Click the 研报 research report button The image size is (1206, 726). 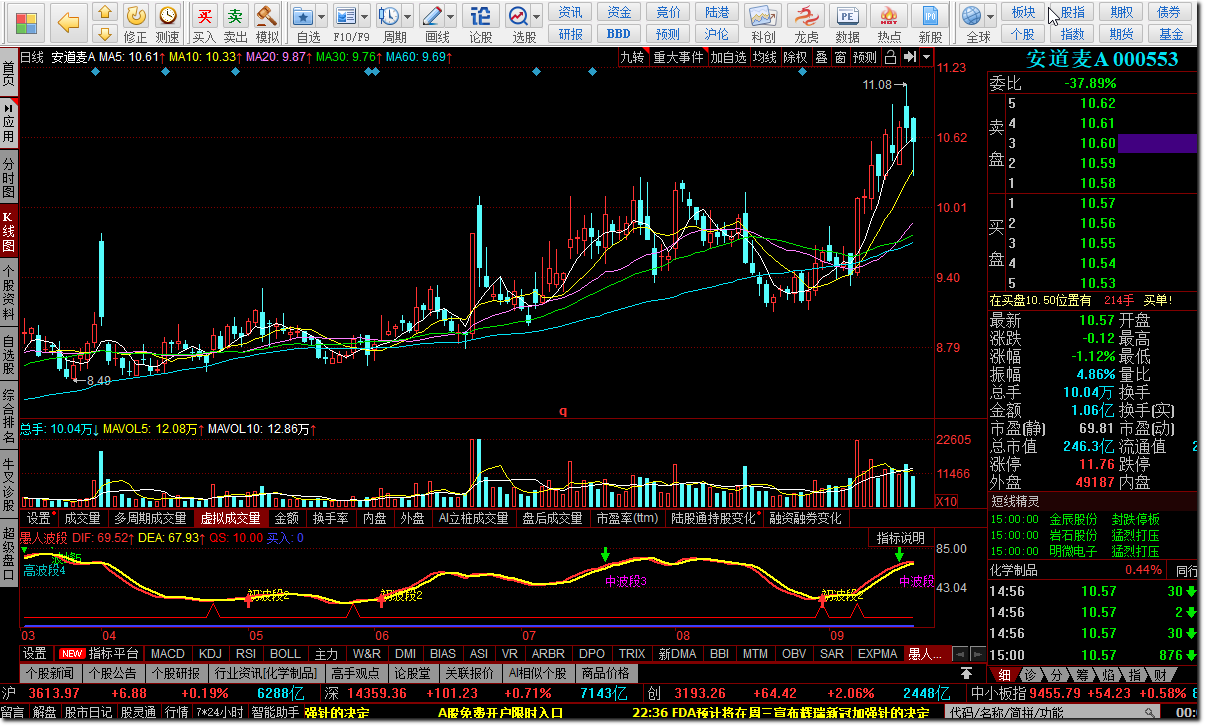pyautogui.click(x=571, y=34)
